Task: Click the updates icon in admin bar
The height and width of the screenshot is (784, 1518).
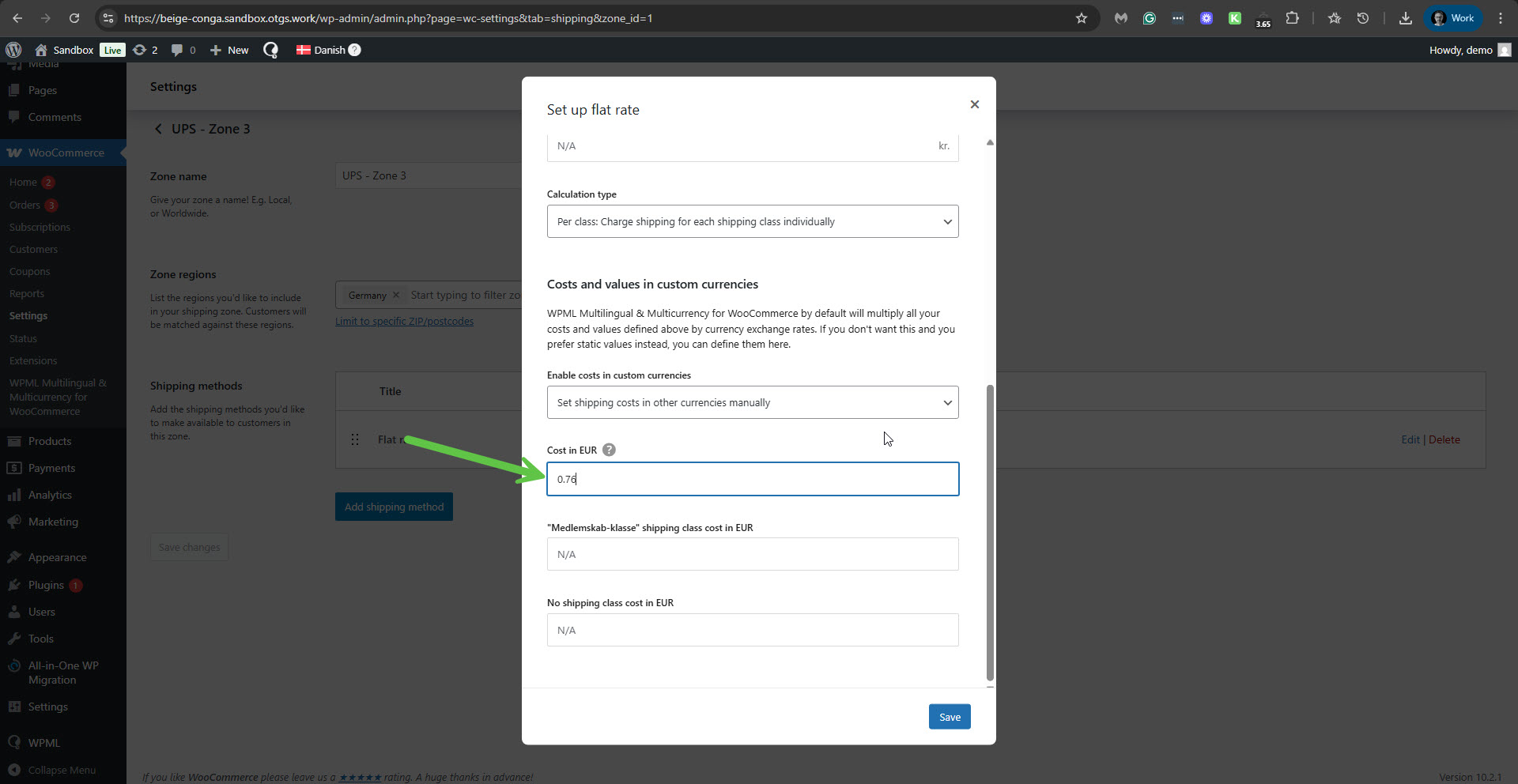Action: click(140, 50)
